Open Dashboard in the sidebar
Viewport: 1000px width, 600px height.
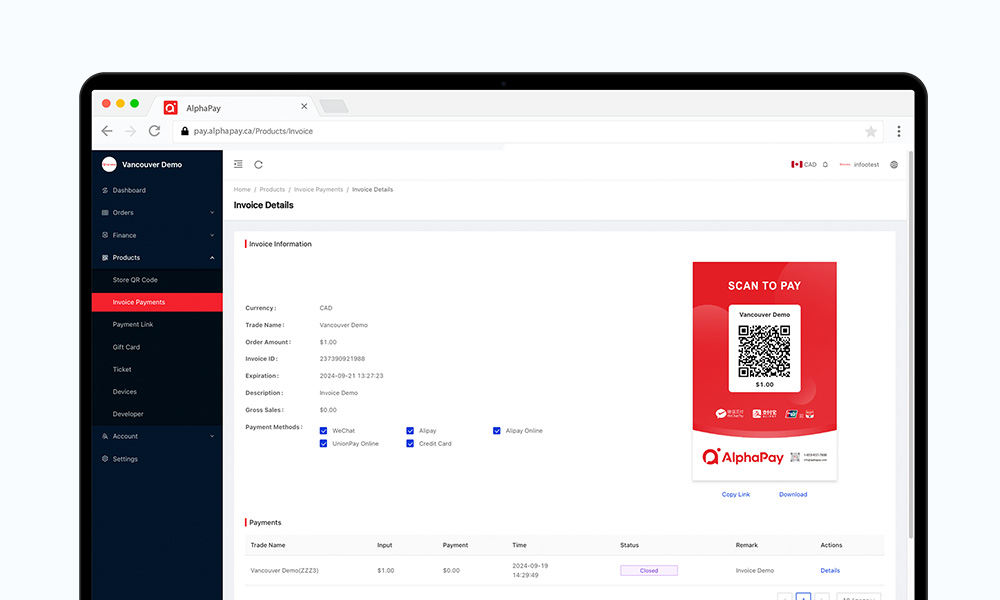click(157, 190)
